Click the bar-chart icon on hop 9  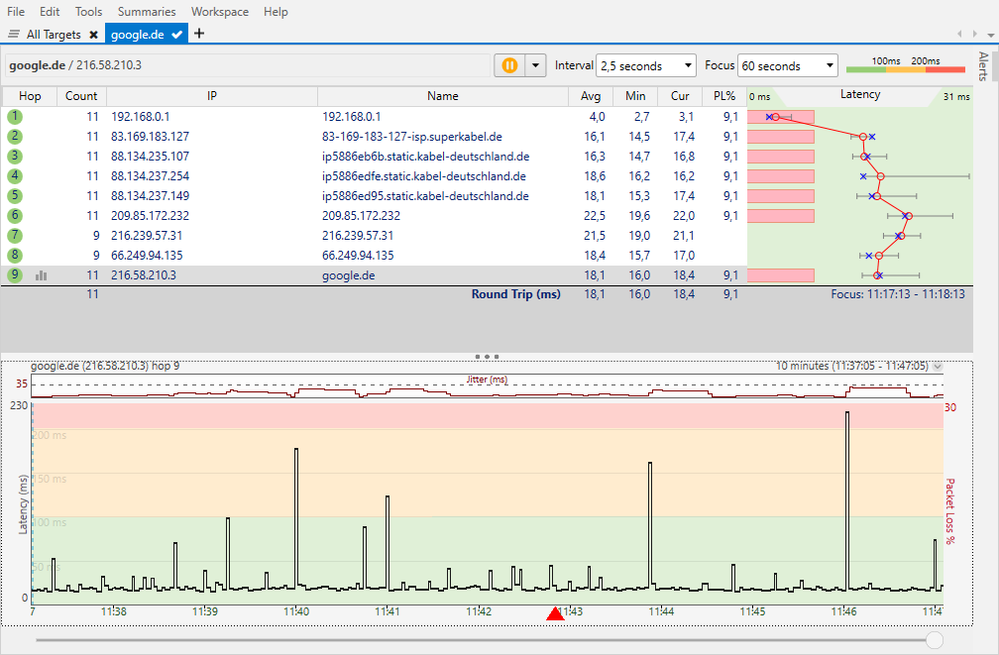coord(41,275)
